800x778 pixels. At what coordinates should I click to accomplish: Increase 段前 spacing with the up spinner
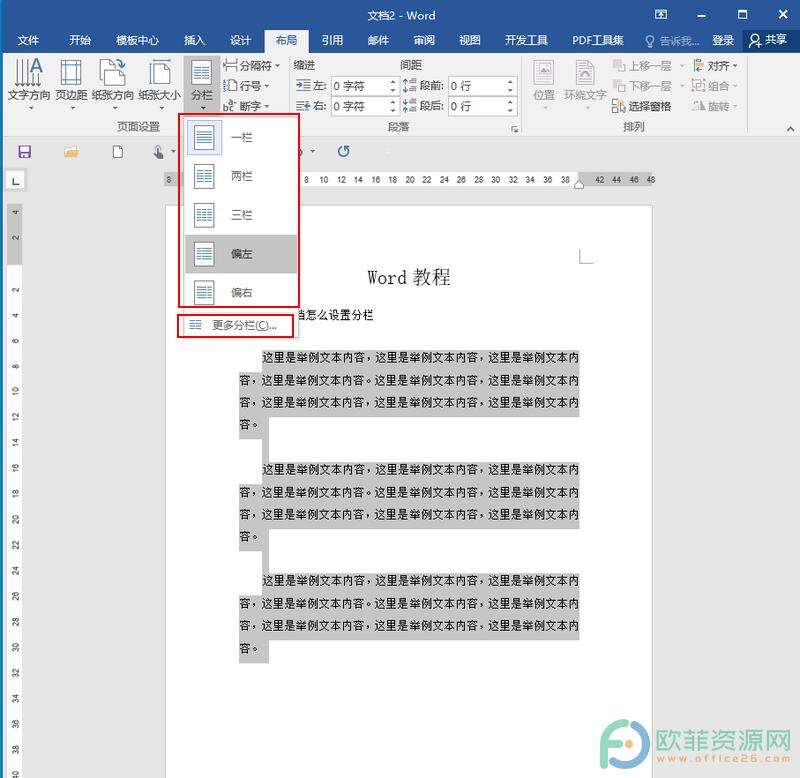pyautogui.click(x=510, y=82)
